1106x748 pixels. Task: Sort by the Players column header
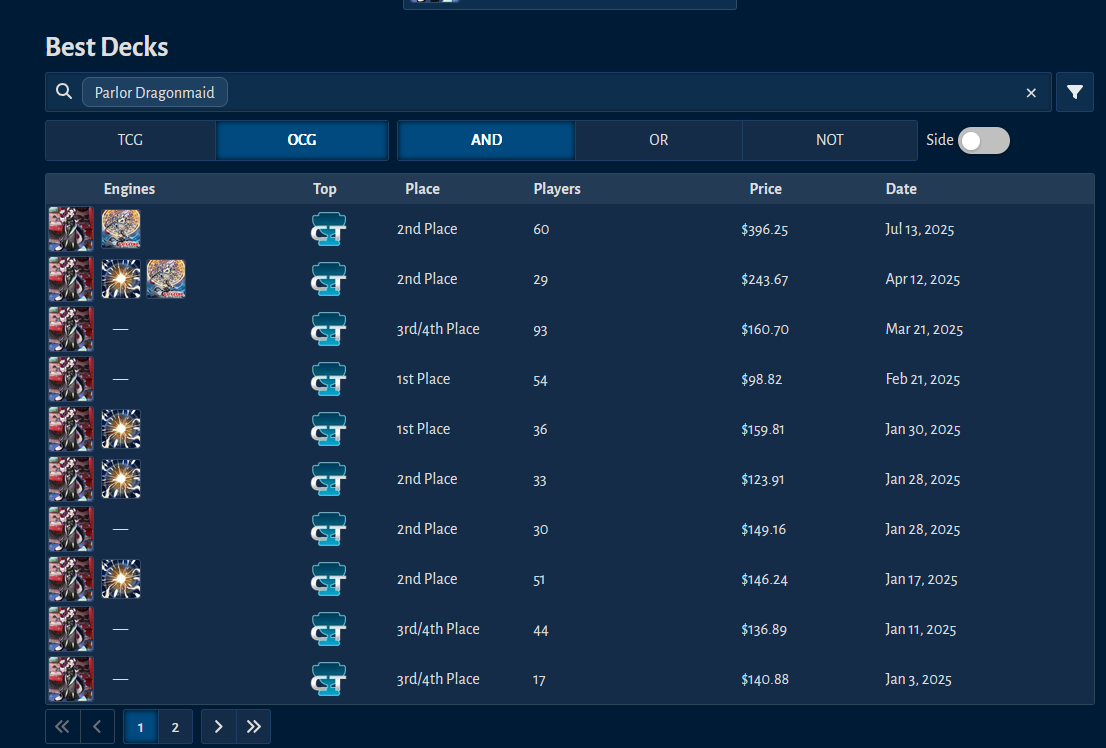557,188
